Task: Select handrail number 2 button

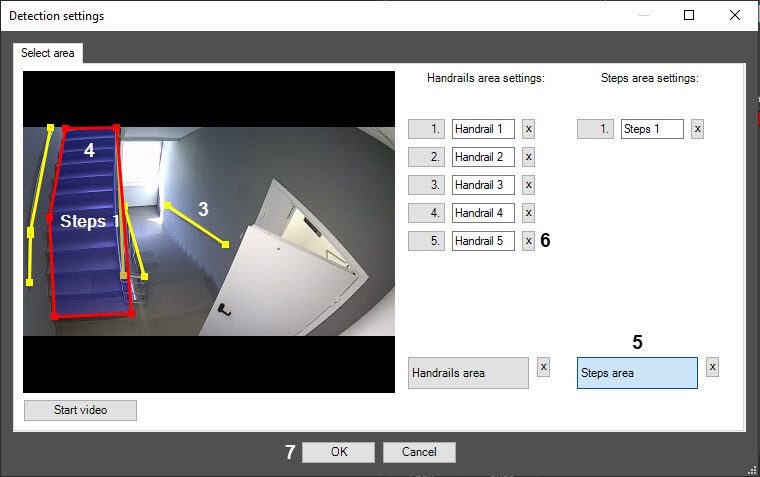Action: coord(427,157)
